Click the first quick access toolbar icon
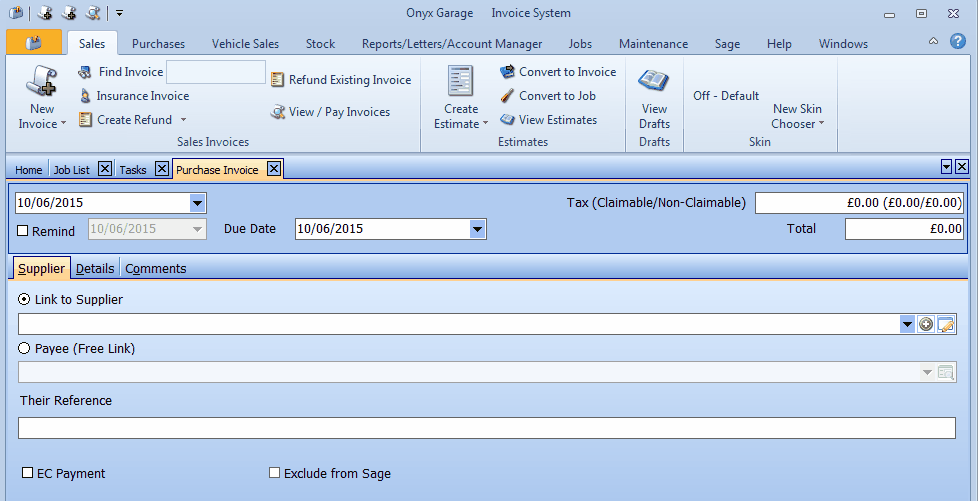The height and width of the screenshot is (501, 978). point(16,12)
